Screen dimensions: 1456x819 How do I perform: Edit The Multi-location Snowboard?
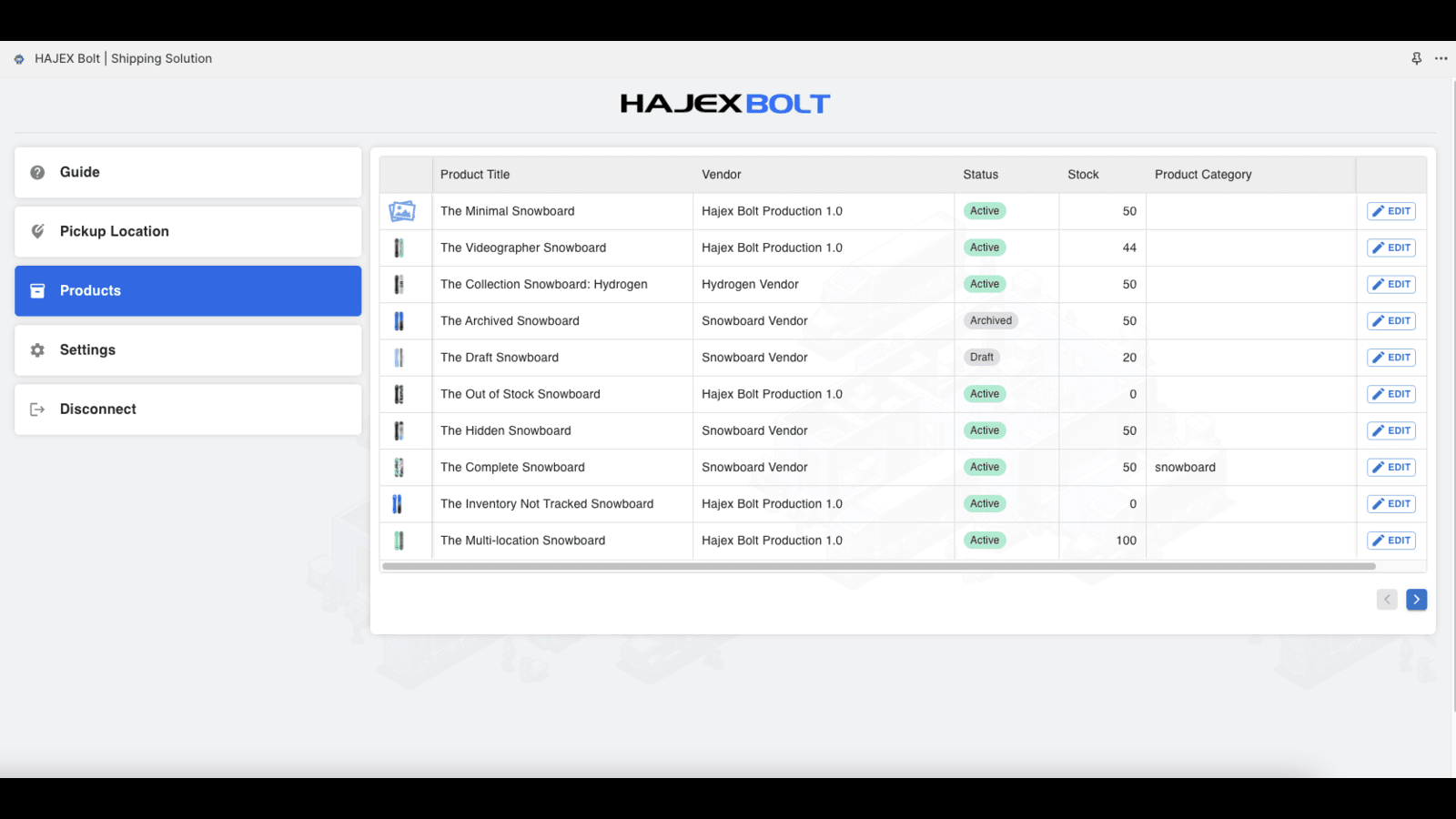[1391, 541]
